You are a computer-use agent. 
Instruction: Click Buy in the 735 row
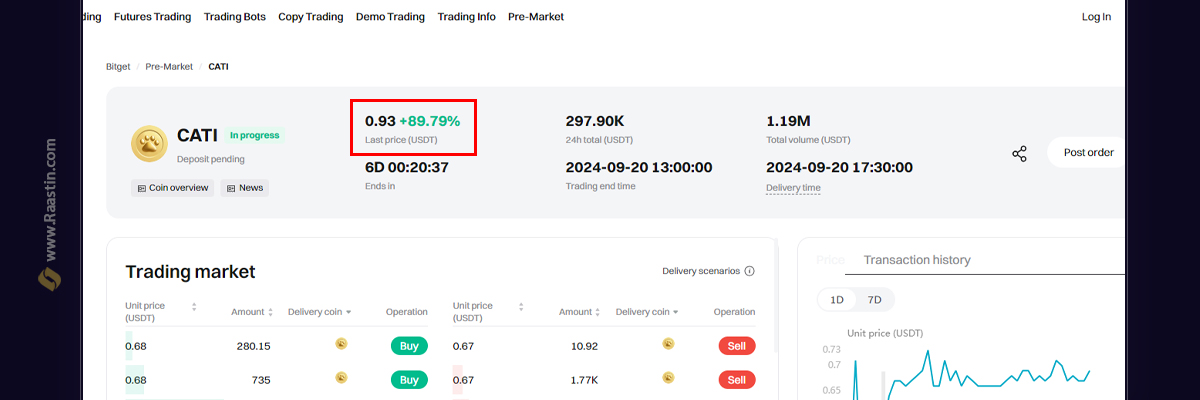point(409,380)
